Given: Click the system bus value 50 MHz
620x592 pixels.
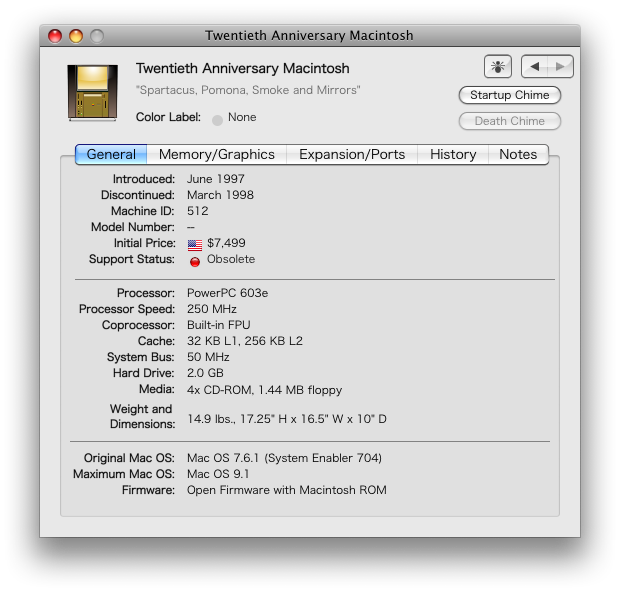Looking at the screenshot, I should click(x=208, y=357).
